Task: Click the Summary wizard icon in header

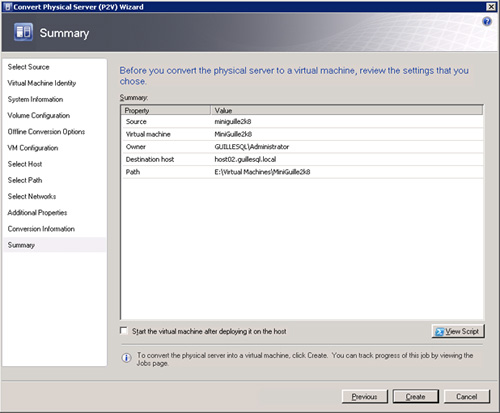Action: (x=23, y=32)
